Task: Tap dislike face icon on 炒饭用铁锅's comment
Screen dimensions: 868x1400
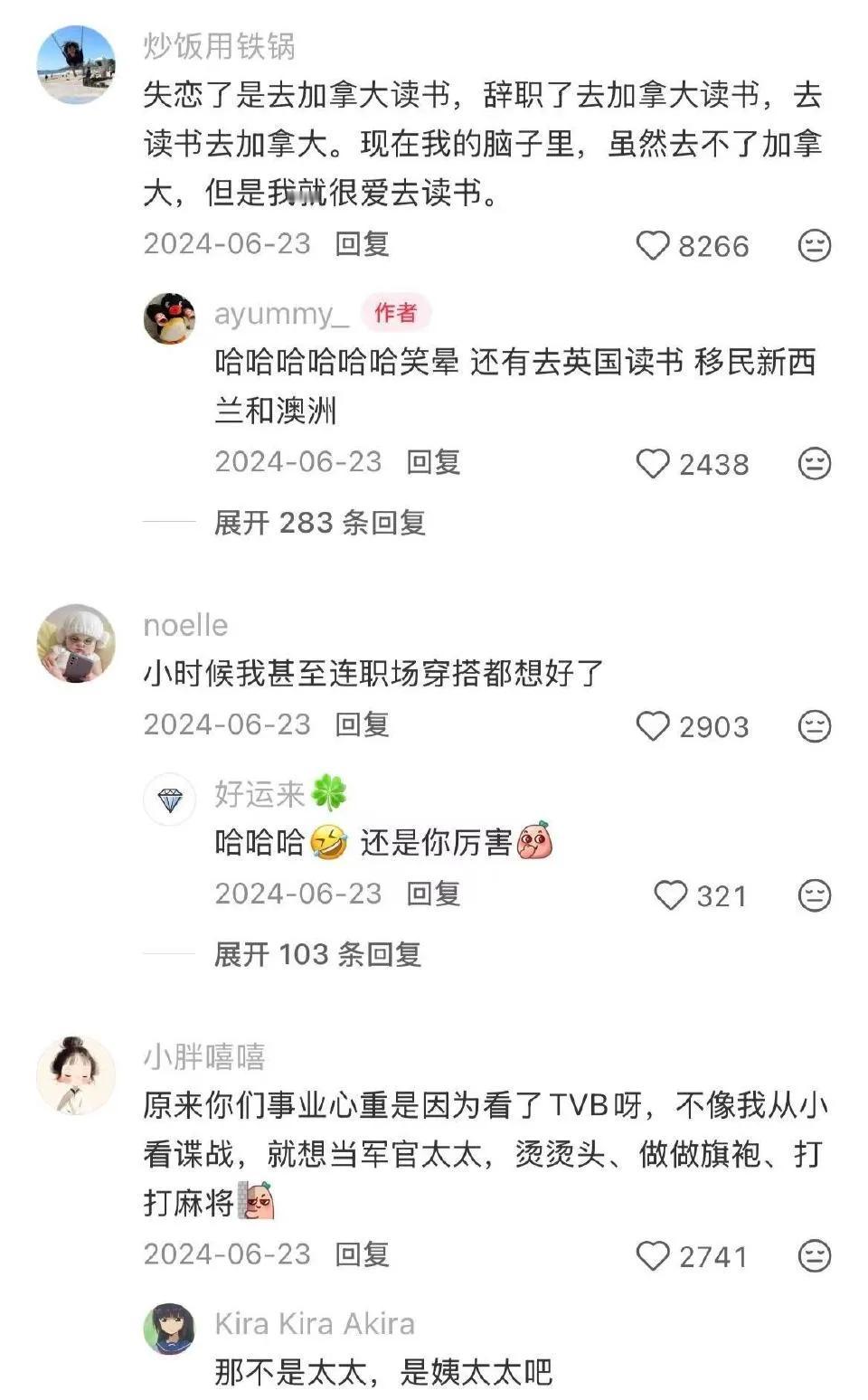Action: pyautogui.click(x=814, y=245)
